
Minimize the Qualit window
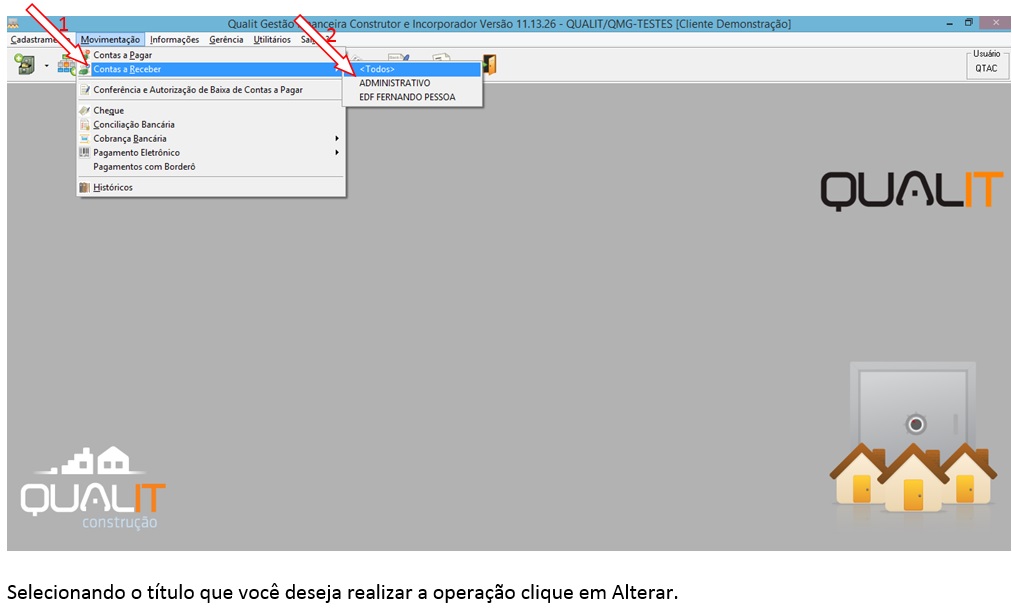tap(949, 23)
